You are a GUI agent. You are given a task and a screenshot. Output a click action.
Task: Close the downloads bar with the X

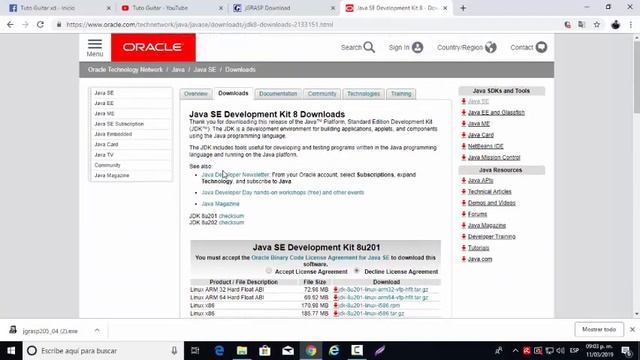click(x=632, y=329)
